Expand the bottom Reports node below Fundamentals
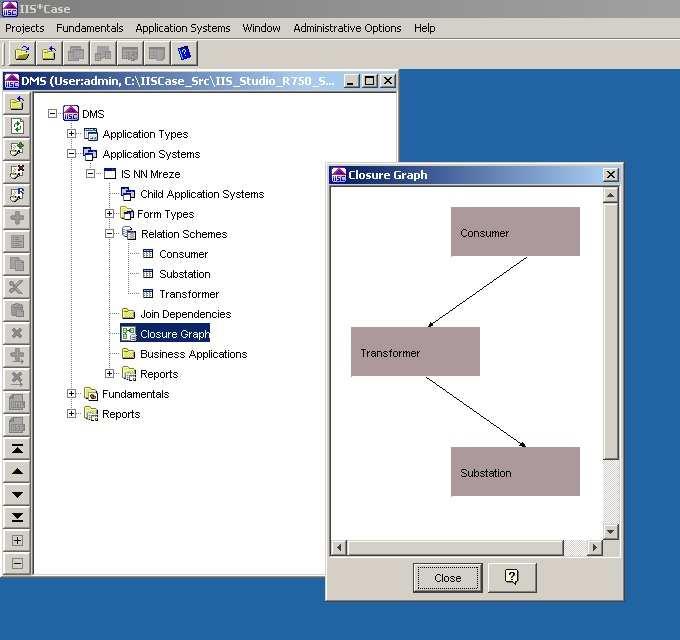This screenshot has width=680, height=640. coord(72,413)
